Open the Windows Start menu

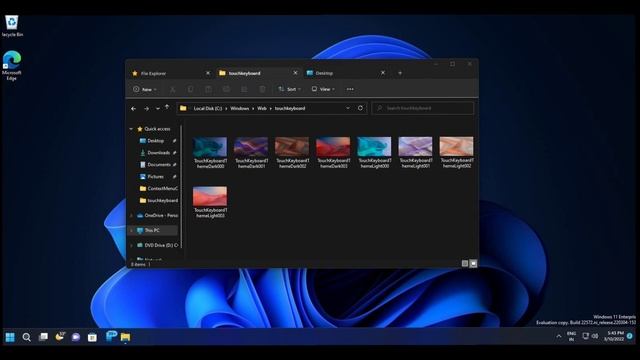pyautogui.click(x=10, y=337)
